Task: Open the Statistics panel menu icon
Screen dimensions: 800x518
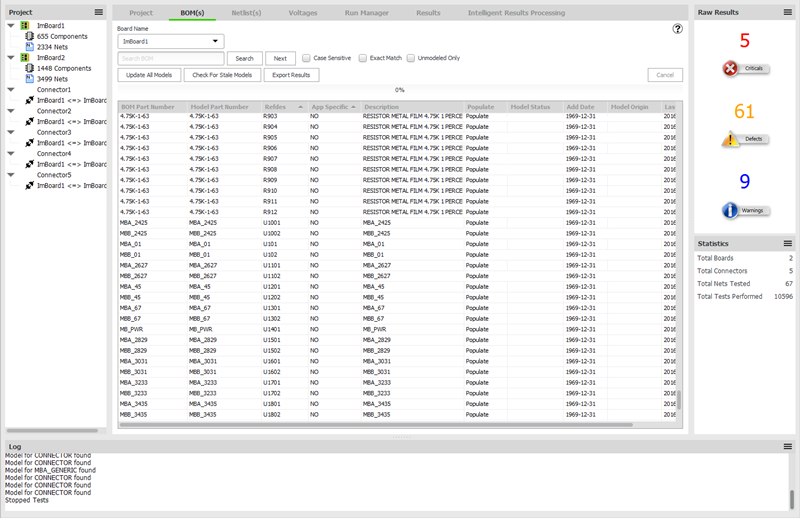Action: click(x=787, y=243)
